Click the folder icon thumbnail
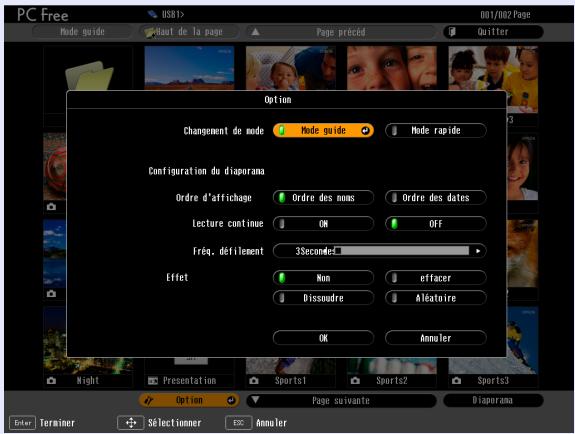The height and width of the screenshot is (434, 575). pyautogui.click(x=89, y=76)
